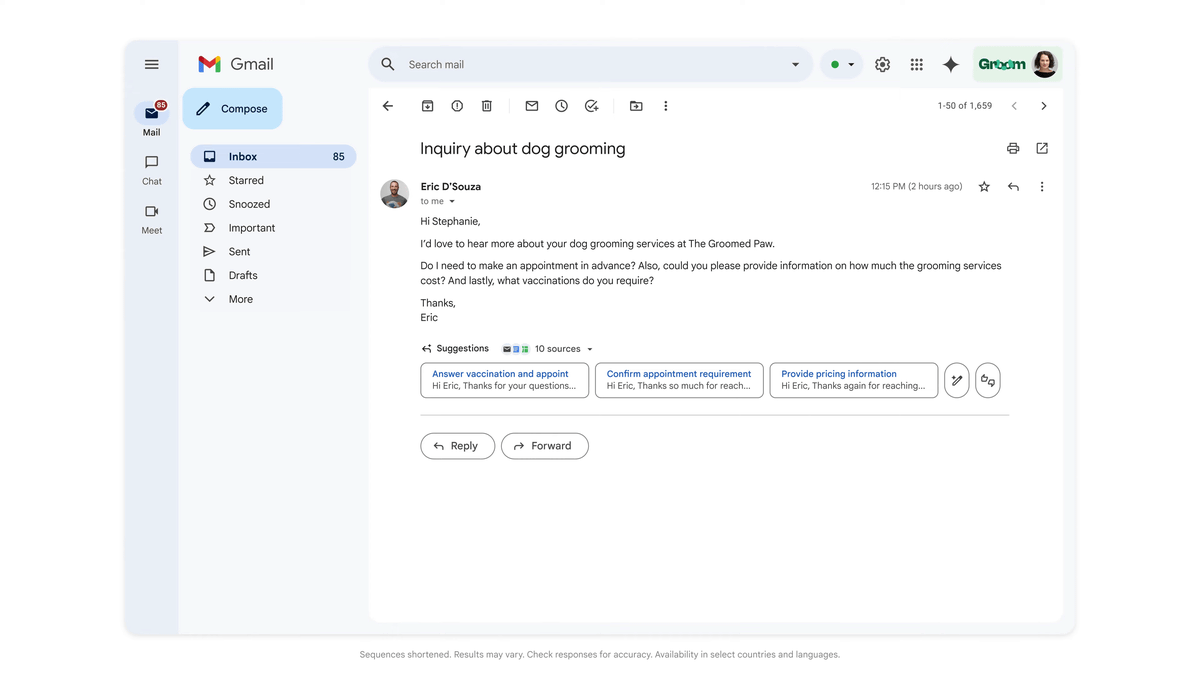Open the Move to folder icon

click(636, 106)
